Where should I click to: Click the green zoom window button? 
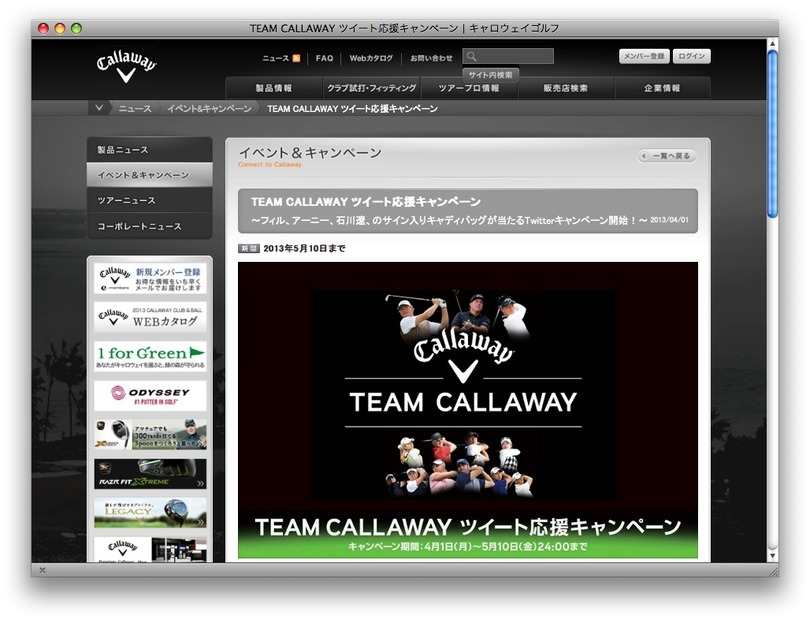click(76, 28)
